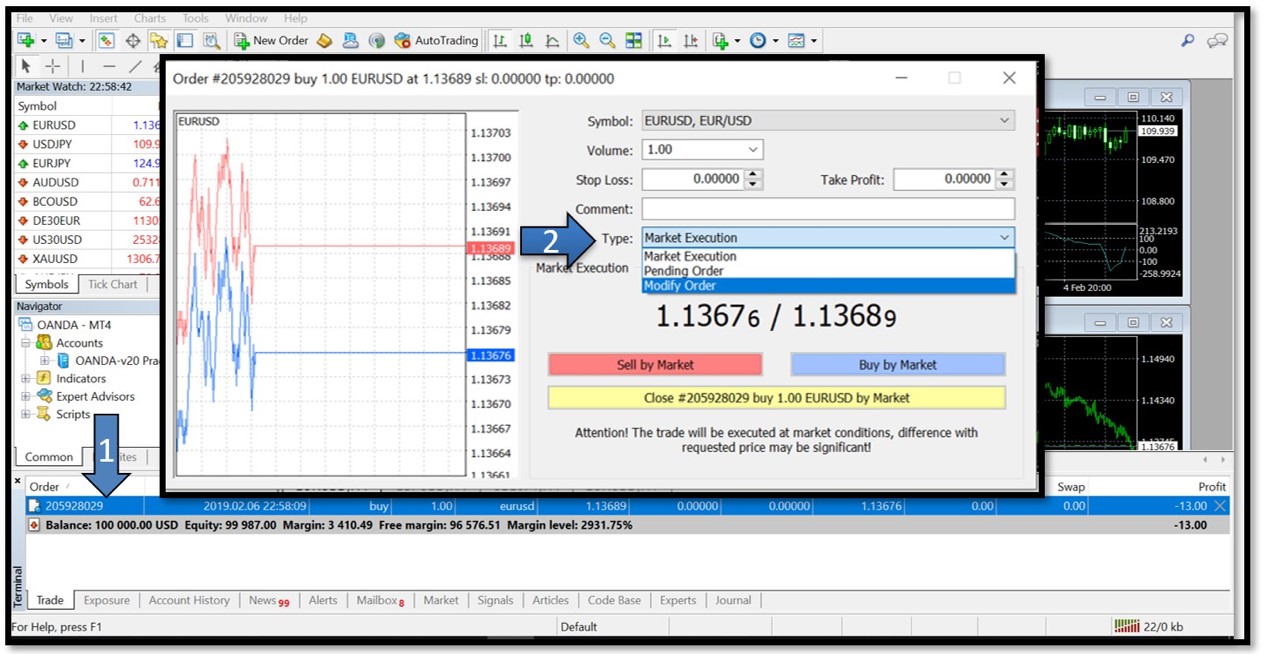Image resolution: width=1266 pixels, height=654 pixels.
Task: Select the crosshair tool
Action: click(52, 67)
